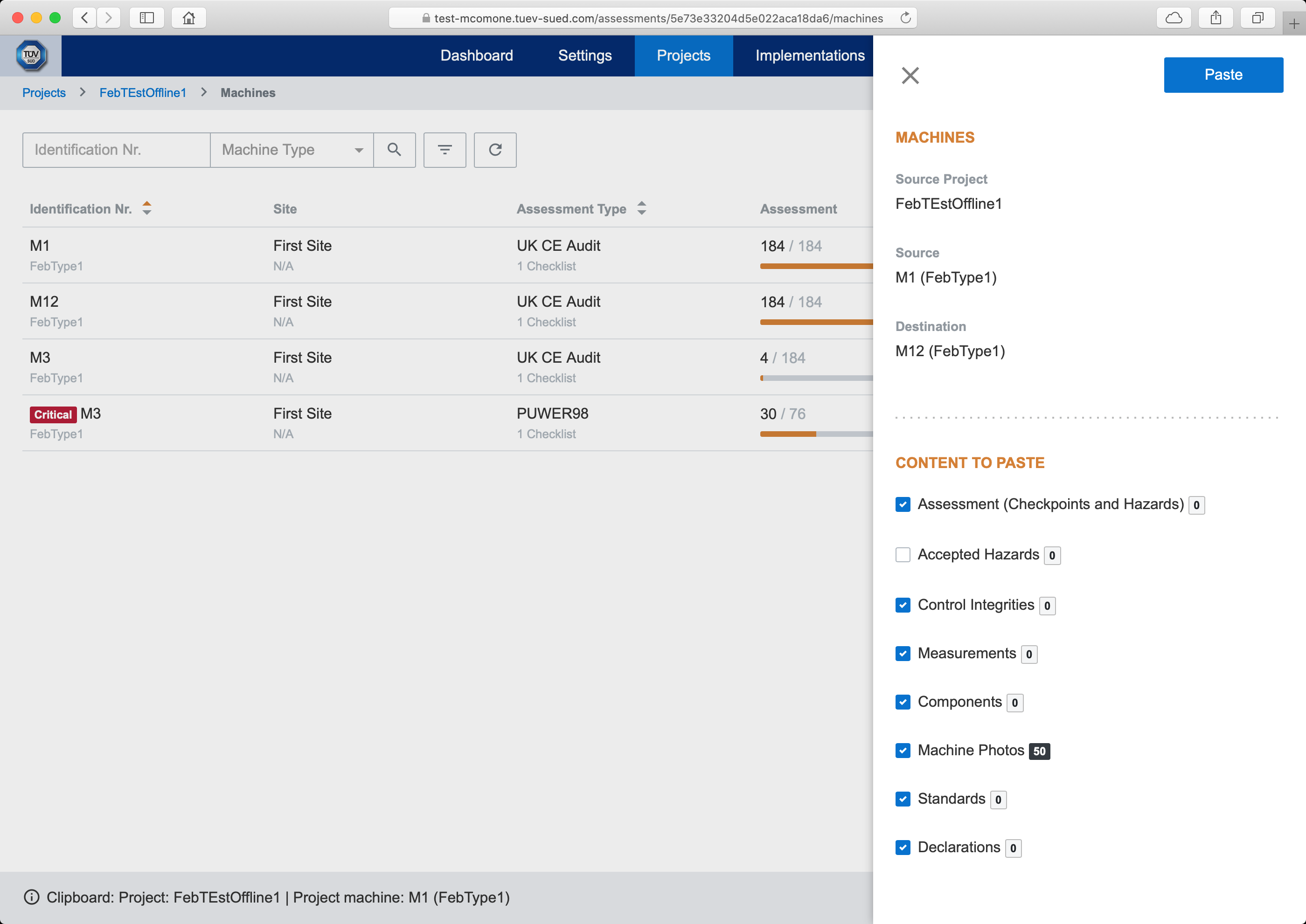The height and width of the screenshot is (924, 1306).
Task: Open the Settings tab
Action: (x=585, y=55)
